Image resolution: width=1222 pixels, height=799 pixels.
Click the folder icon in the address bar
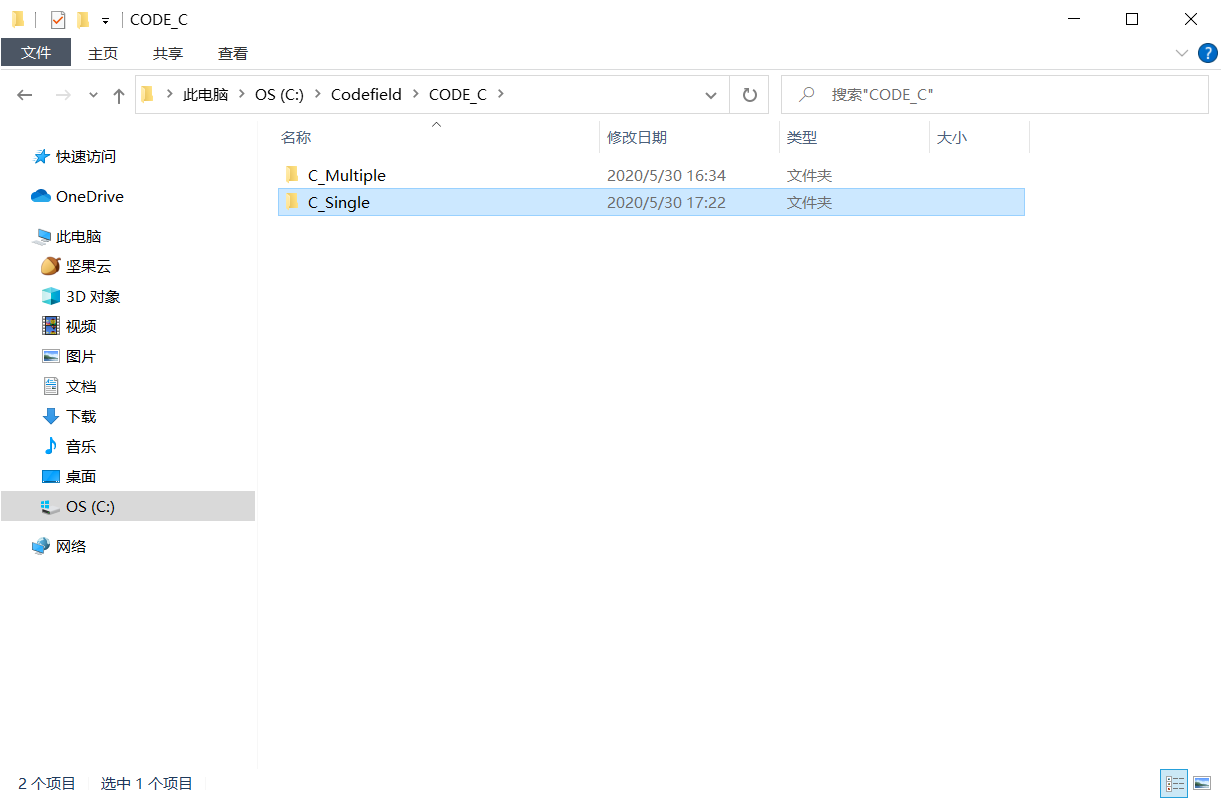pos(146,94)
